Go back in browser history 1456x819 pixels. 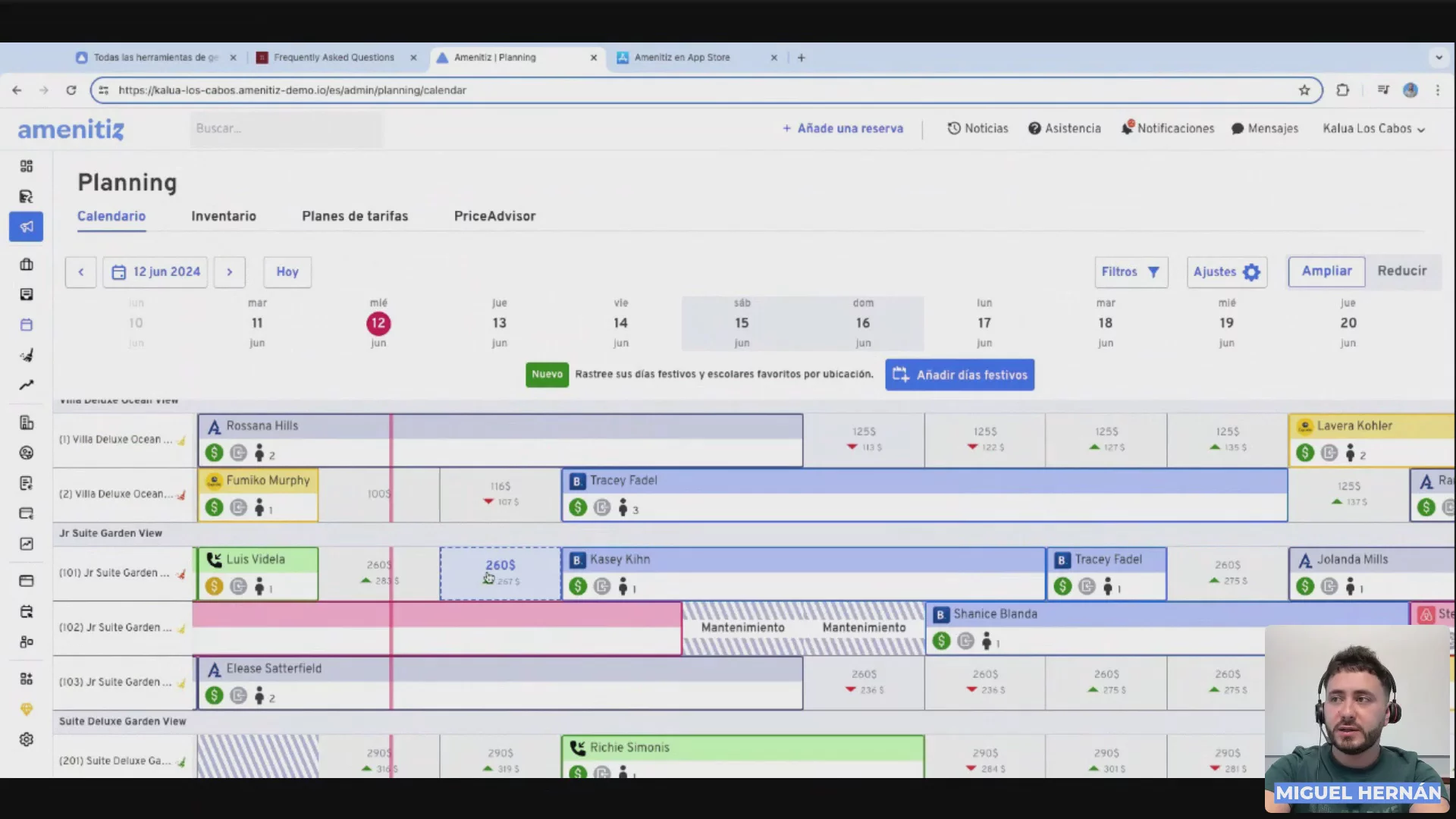coord(17,90)
